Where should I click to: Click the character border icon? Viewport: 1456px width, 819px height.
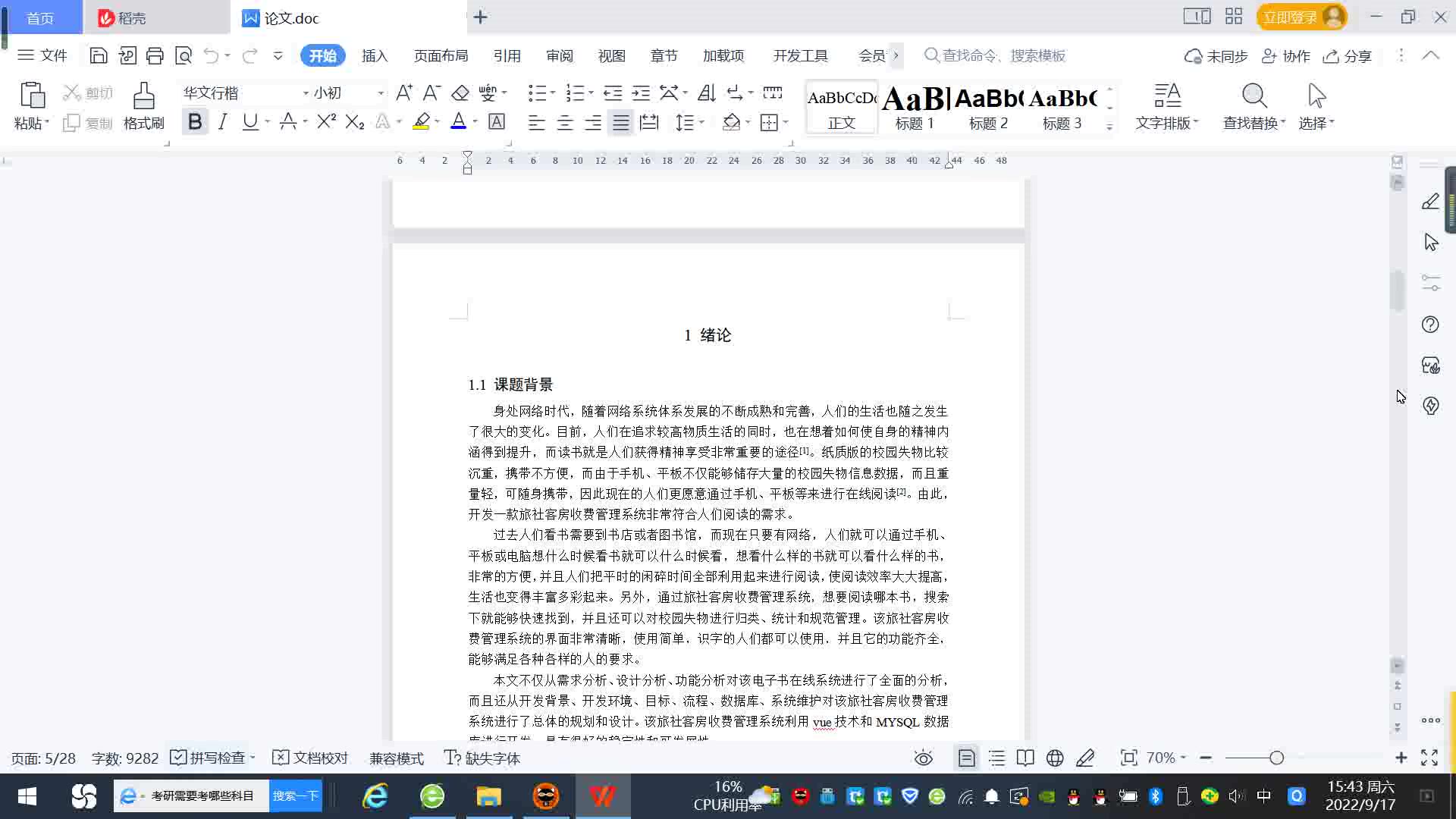coord(497,121)
